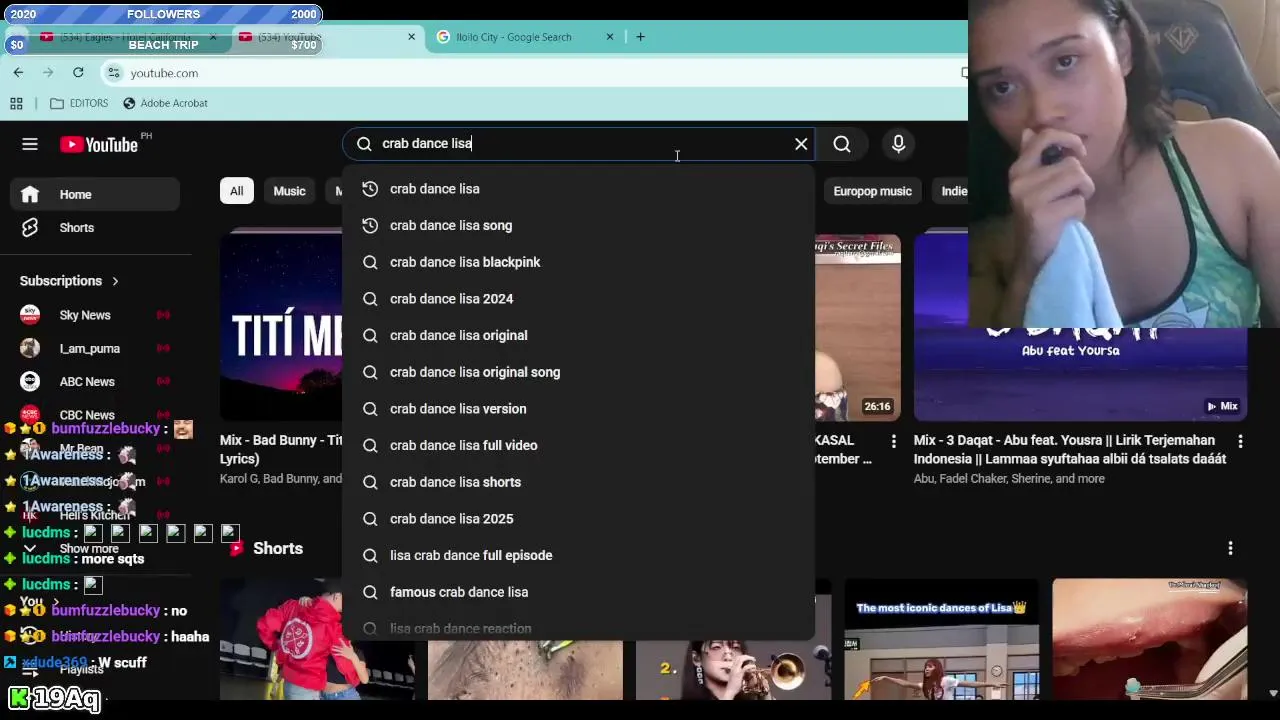
Task: Choose suggestion 'crab dance lisa' from history
Action: 578,189
